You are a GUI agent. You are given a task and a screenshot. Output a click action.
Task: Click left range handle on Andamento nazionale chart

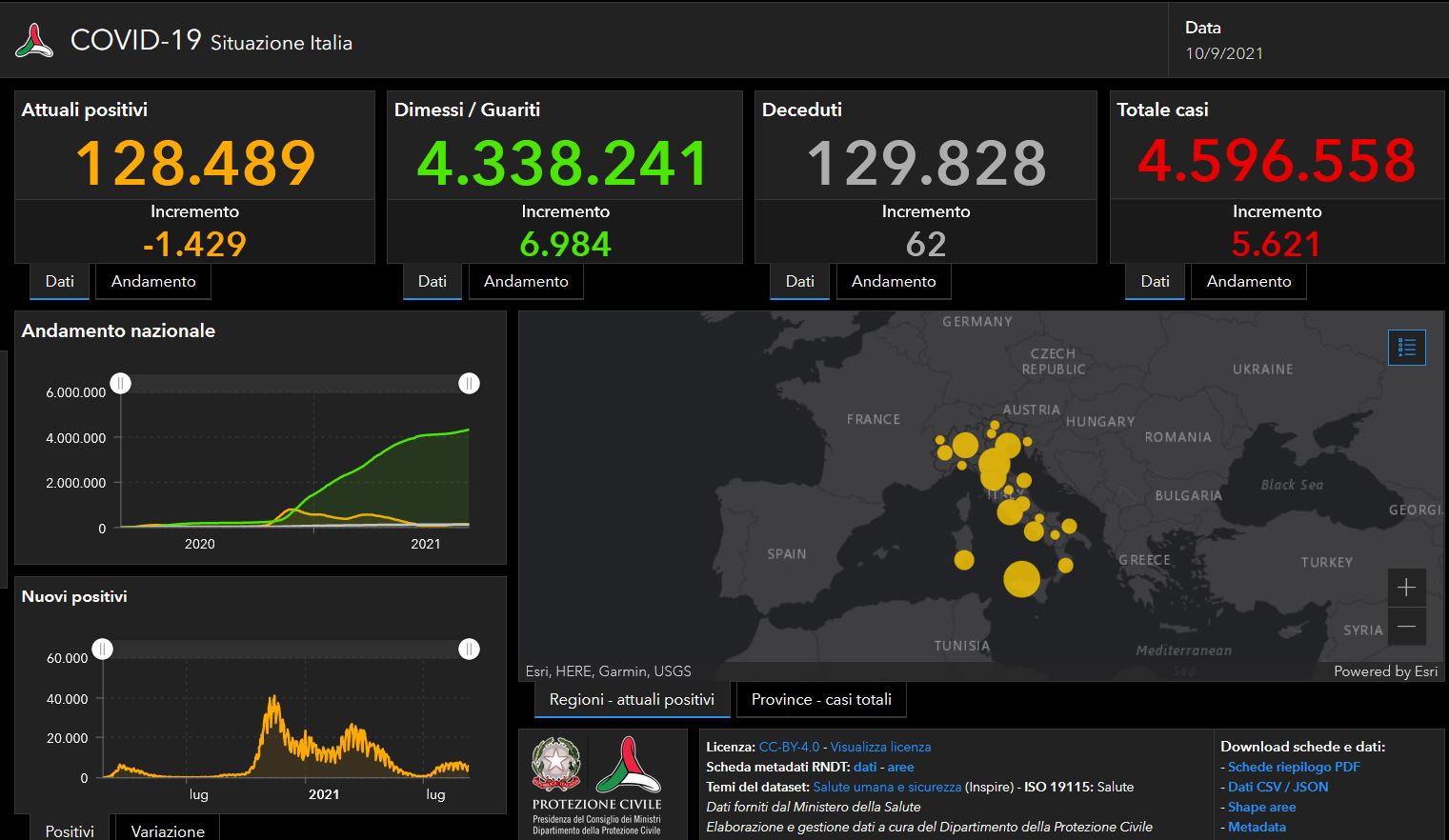click(x=120, y=384)
